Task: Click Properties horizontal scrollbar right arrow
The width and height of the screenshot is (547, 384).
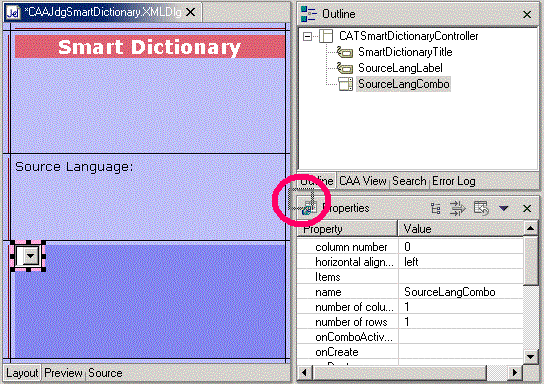Action: [x=515, y=372]
